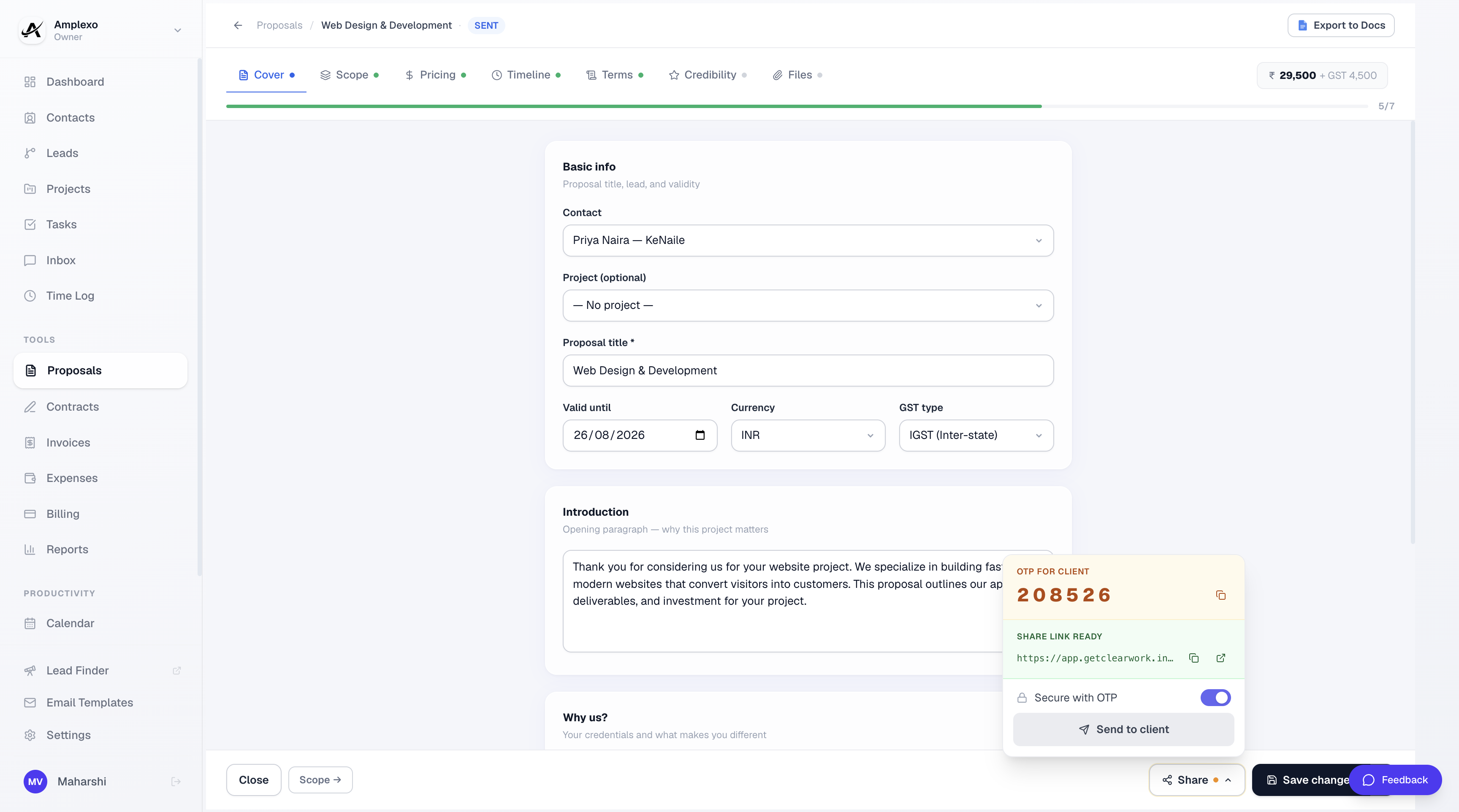Image resolution: width=1459 pixels, height=812 pixels.
Task: Switch to the Pricing tab
Action: 435,75
